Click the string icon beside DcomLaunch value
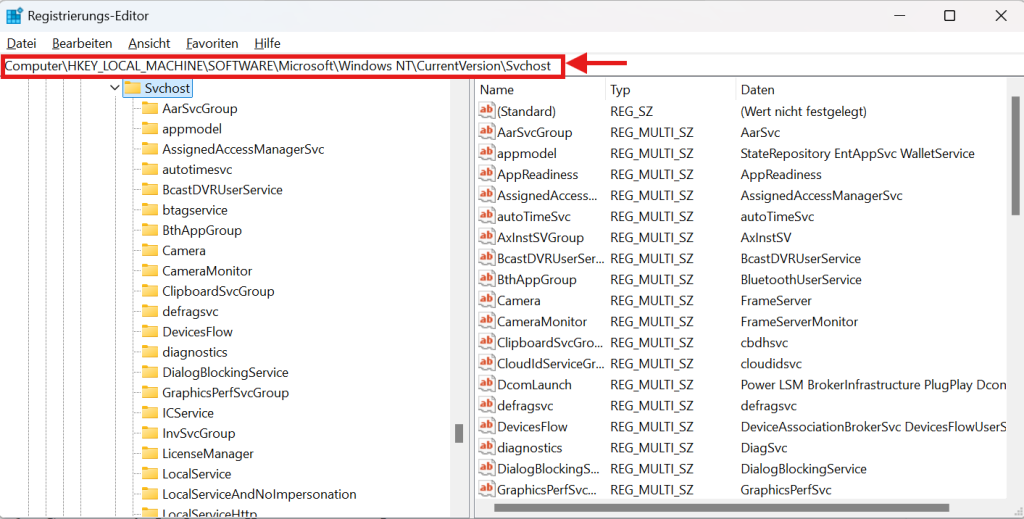1024x519 pixels. [x=486, y=384]
